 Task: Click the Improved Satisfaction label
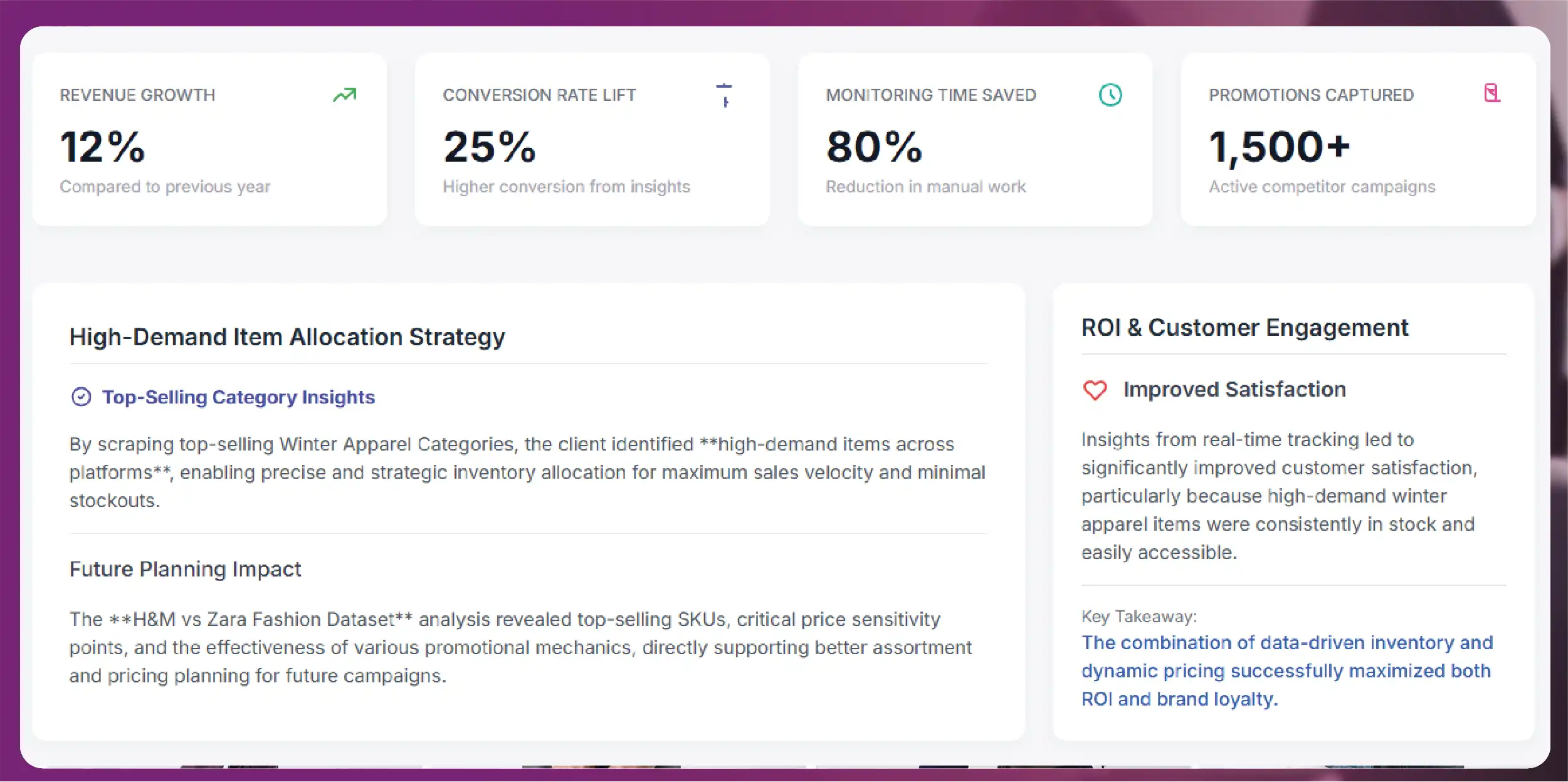point(1234,390)
